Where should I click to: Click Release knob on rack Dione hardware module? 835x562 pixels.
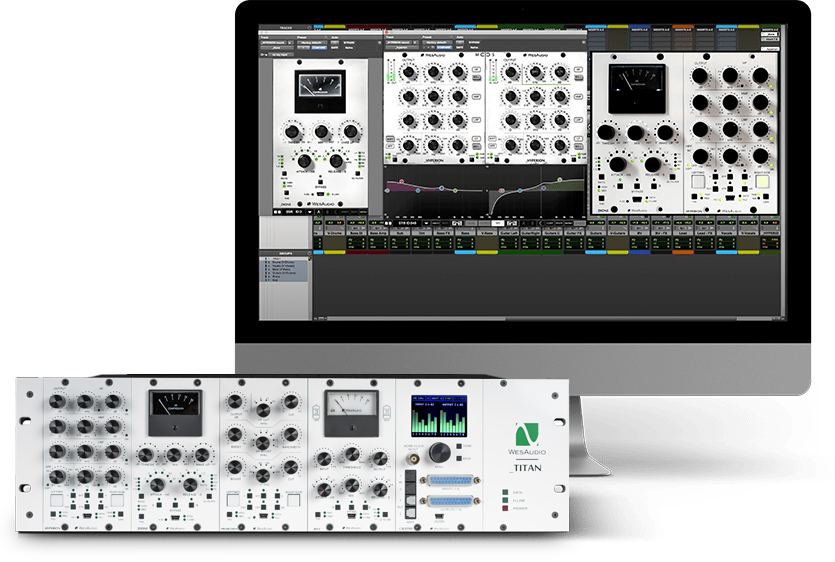190,484
